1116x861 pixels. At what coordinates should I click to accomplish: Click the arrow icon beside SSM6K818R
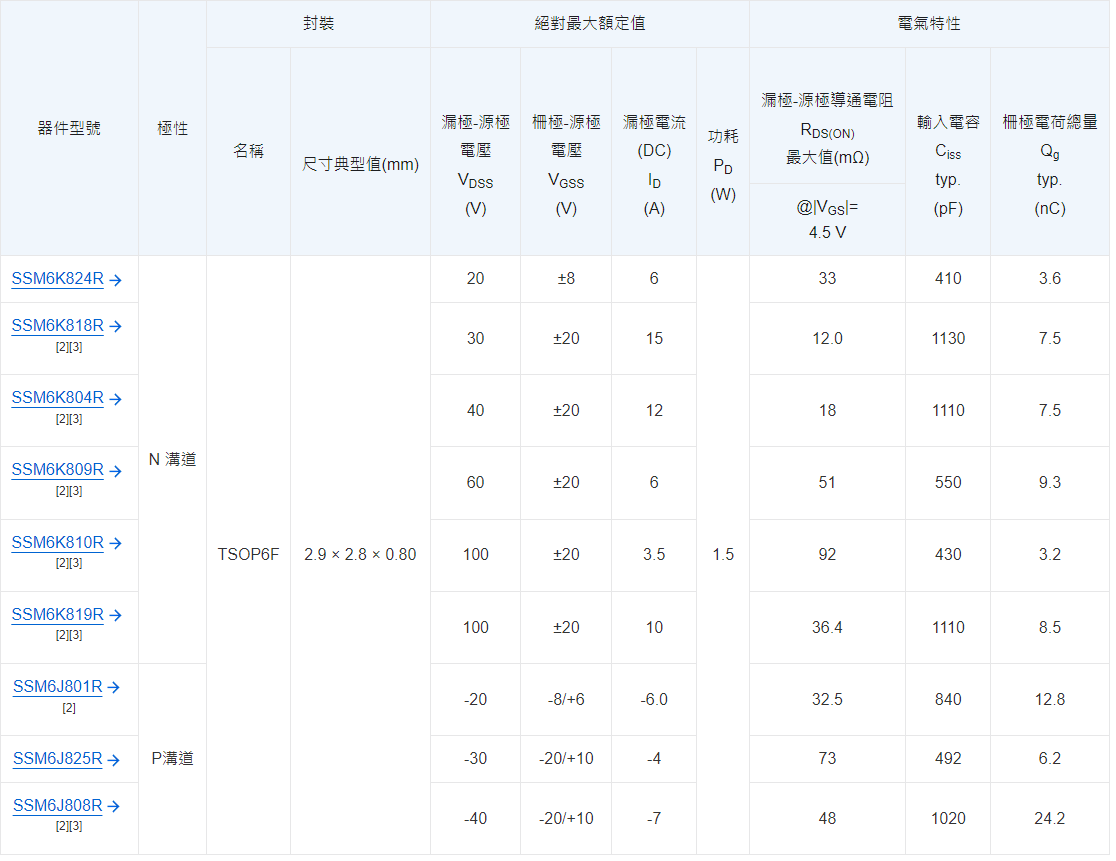point(115,327)
